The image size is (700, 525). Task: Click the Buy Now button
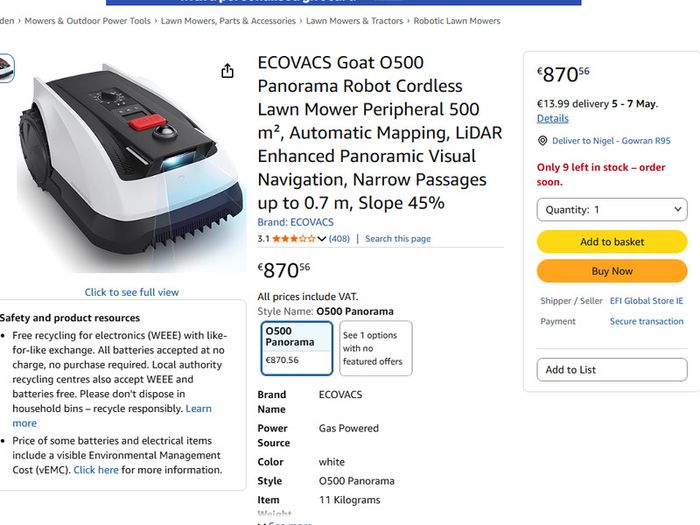point(612,271)
